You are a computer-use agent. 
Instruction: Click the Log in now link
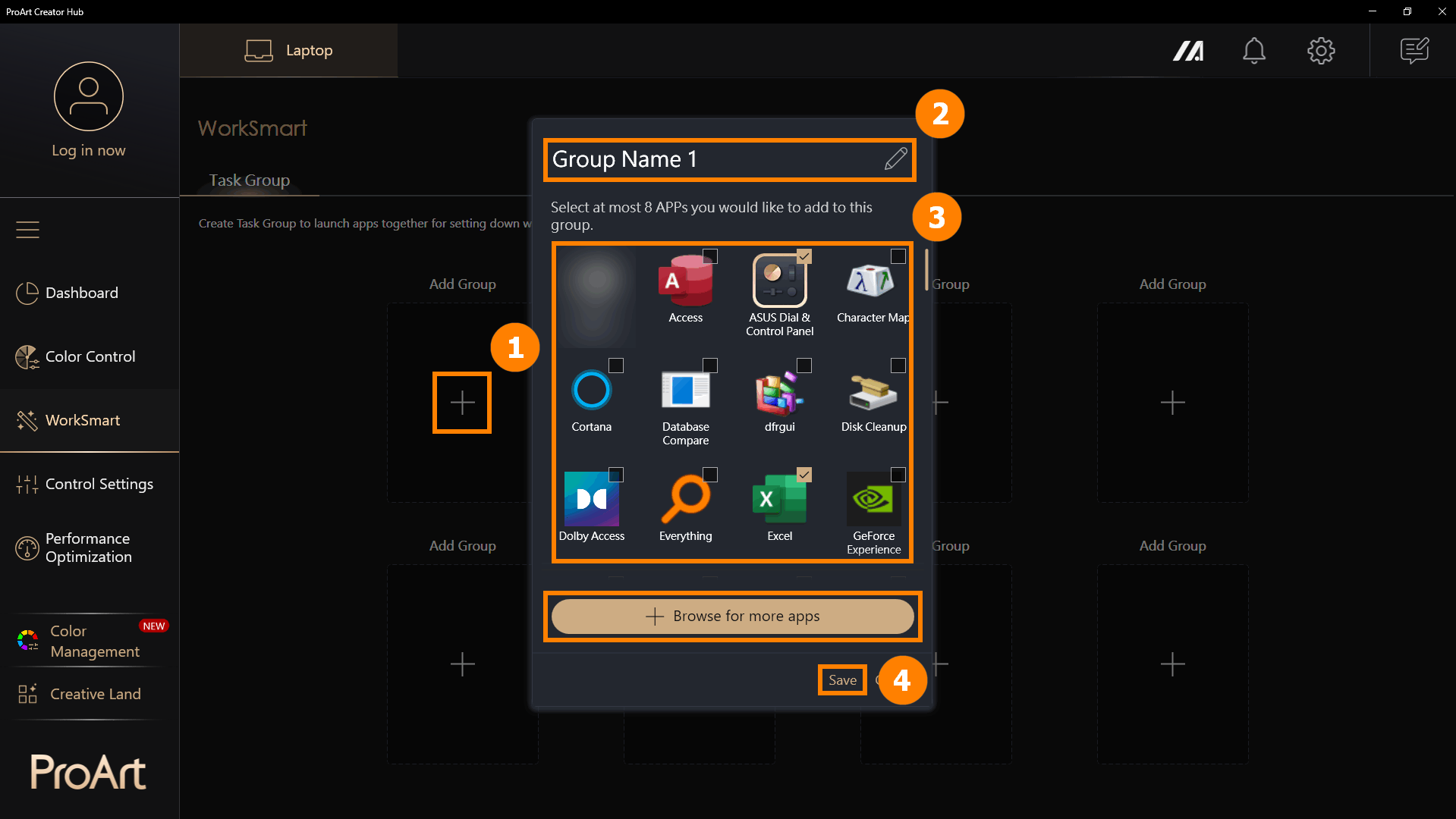(x=89, y=150)
